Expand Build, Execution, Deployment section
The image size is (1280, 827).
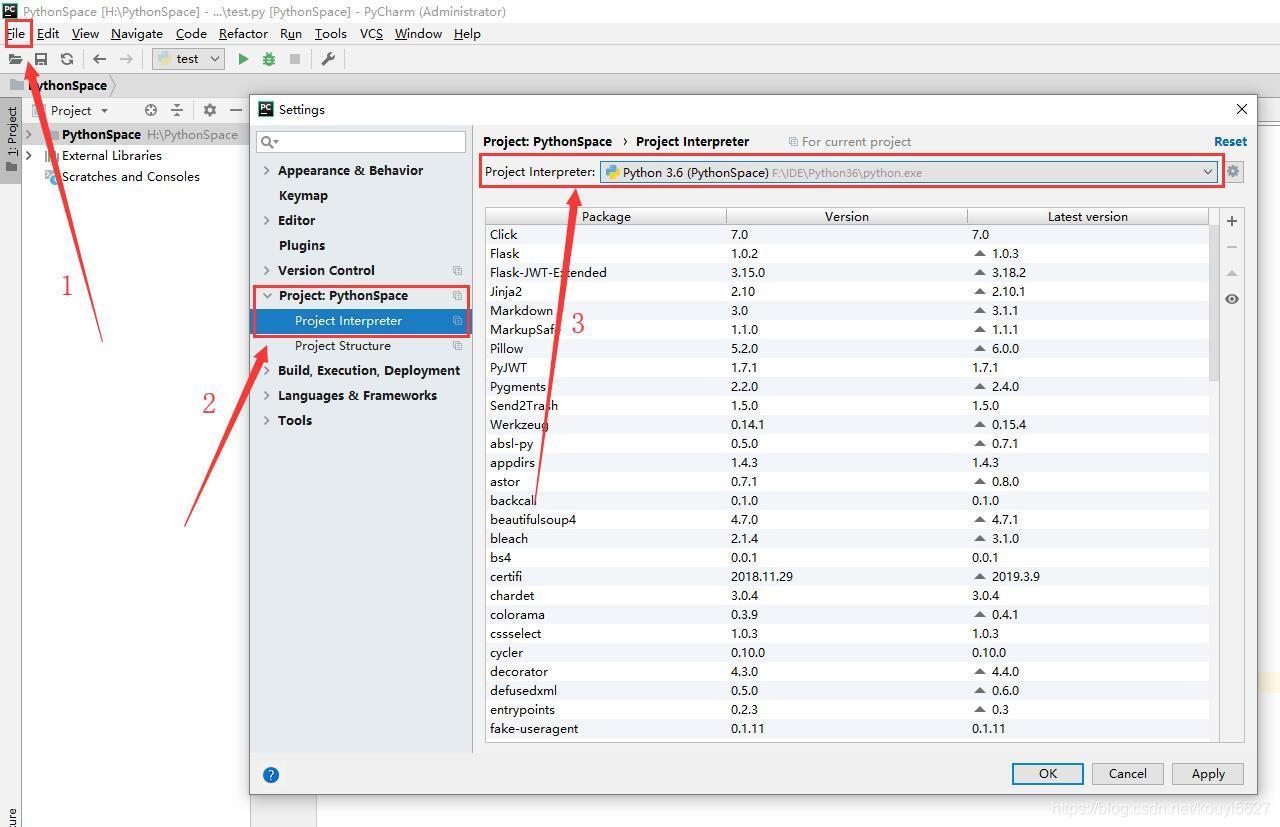pyautogui.click(x=267, y=371)
